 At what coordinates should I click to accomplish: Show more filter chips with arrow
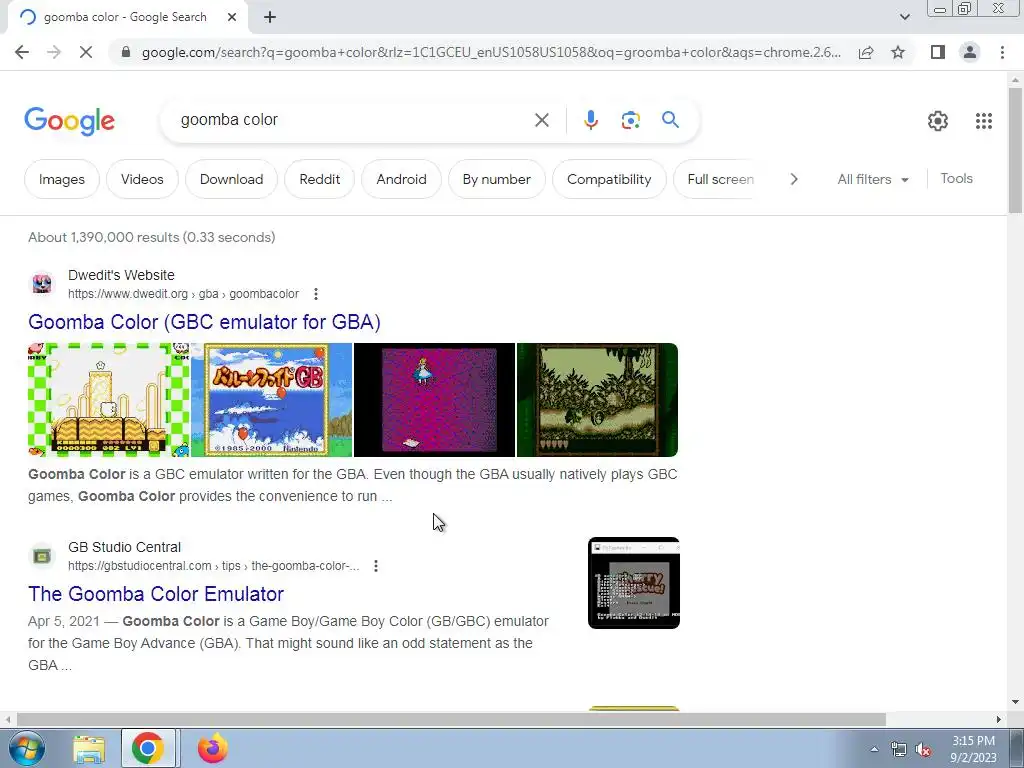coord(793,179)
